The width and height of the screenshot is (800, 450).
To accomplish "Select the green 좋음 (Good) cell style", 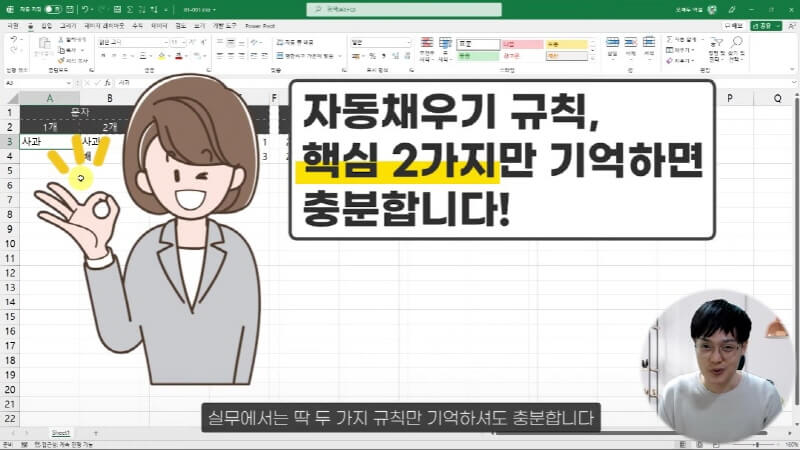I will [x=478, y=56].
